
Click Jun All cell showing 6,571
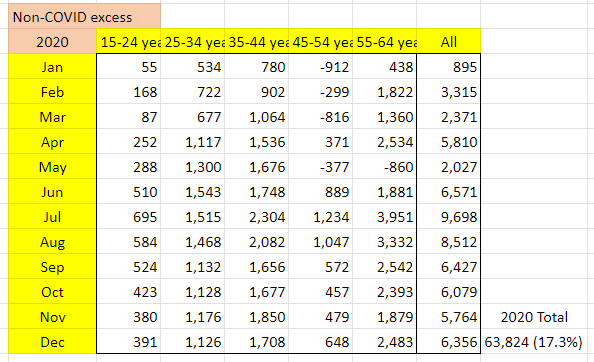click(x=449, y=192)
